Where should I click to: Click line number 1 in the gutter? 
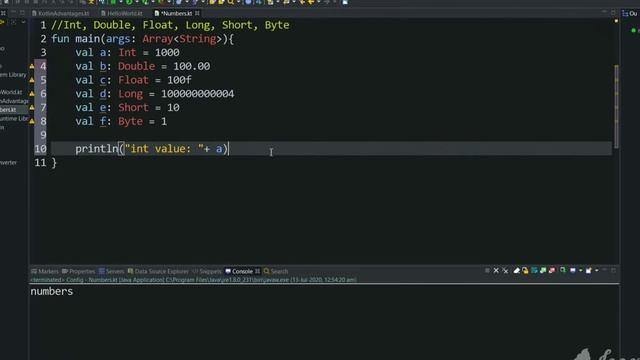coord(43,25)
